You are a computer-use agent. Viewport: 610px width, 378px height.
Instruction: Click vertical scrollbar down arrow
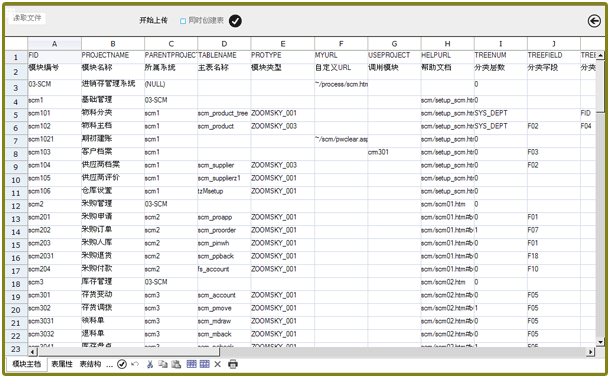[x=600, y=342]
